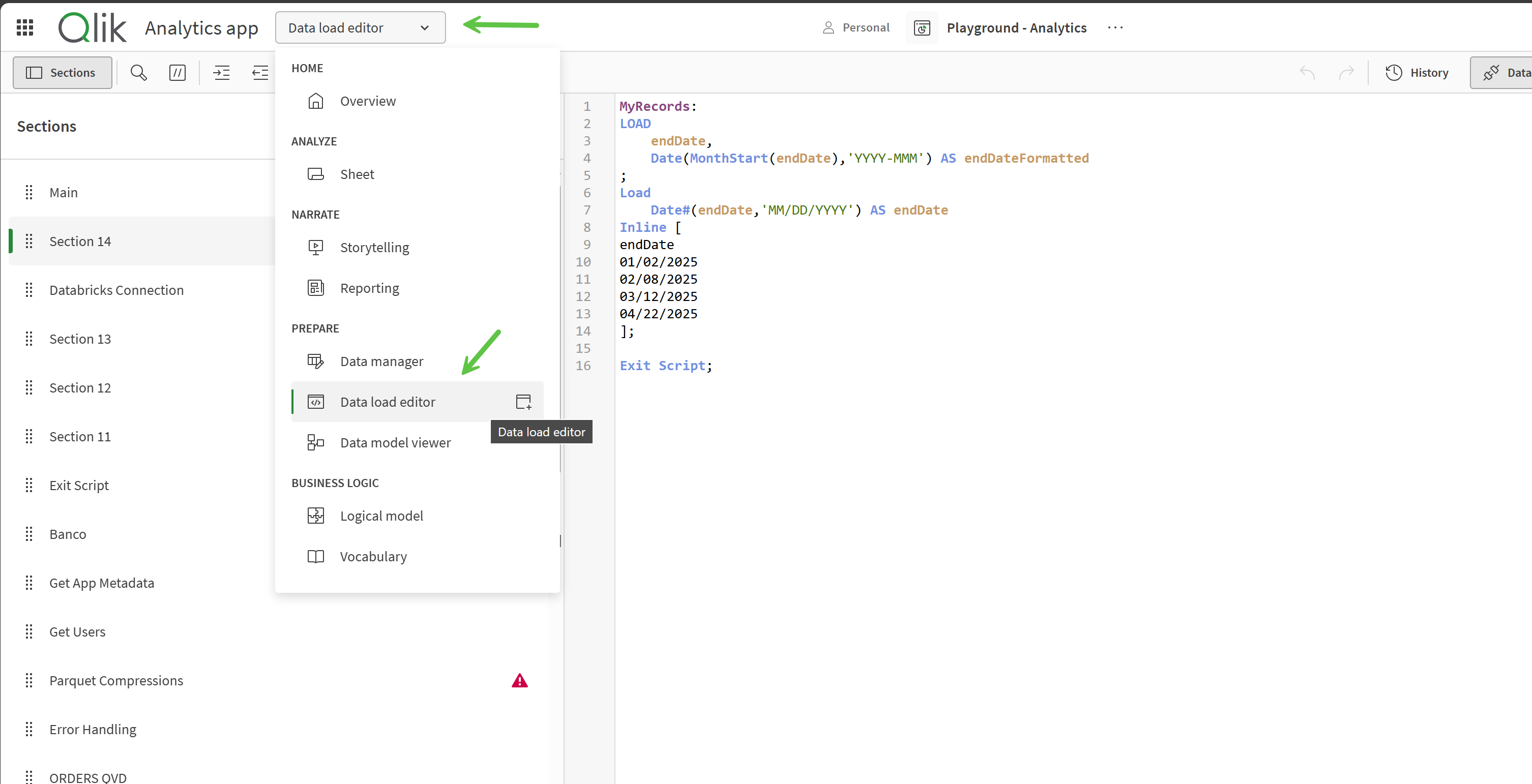The width and height of the screenshot is (1532, 784).
Task: Click the comment/uncomment code icon
Action: tap(177, 73)
